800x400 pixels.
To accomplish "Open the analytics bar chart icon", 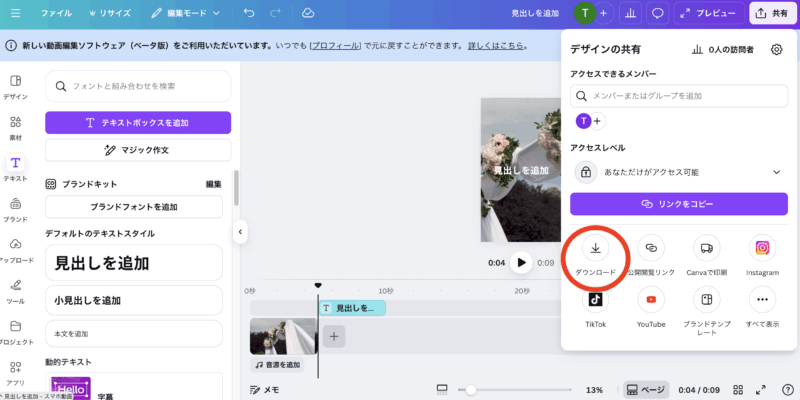I will pos(630,13).
